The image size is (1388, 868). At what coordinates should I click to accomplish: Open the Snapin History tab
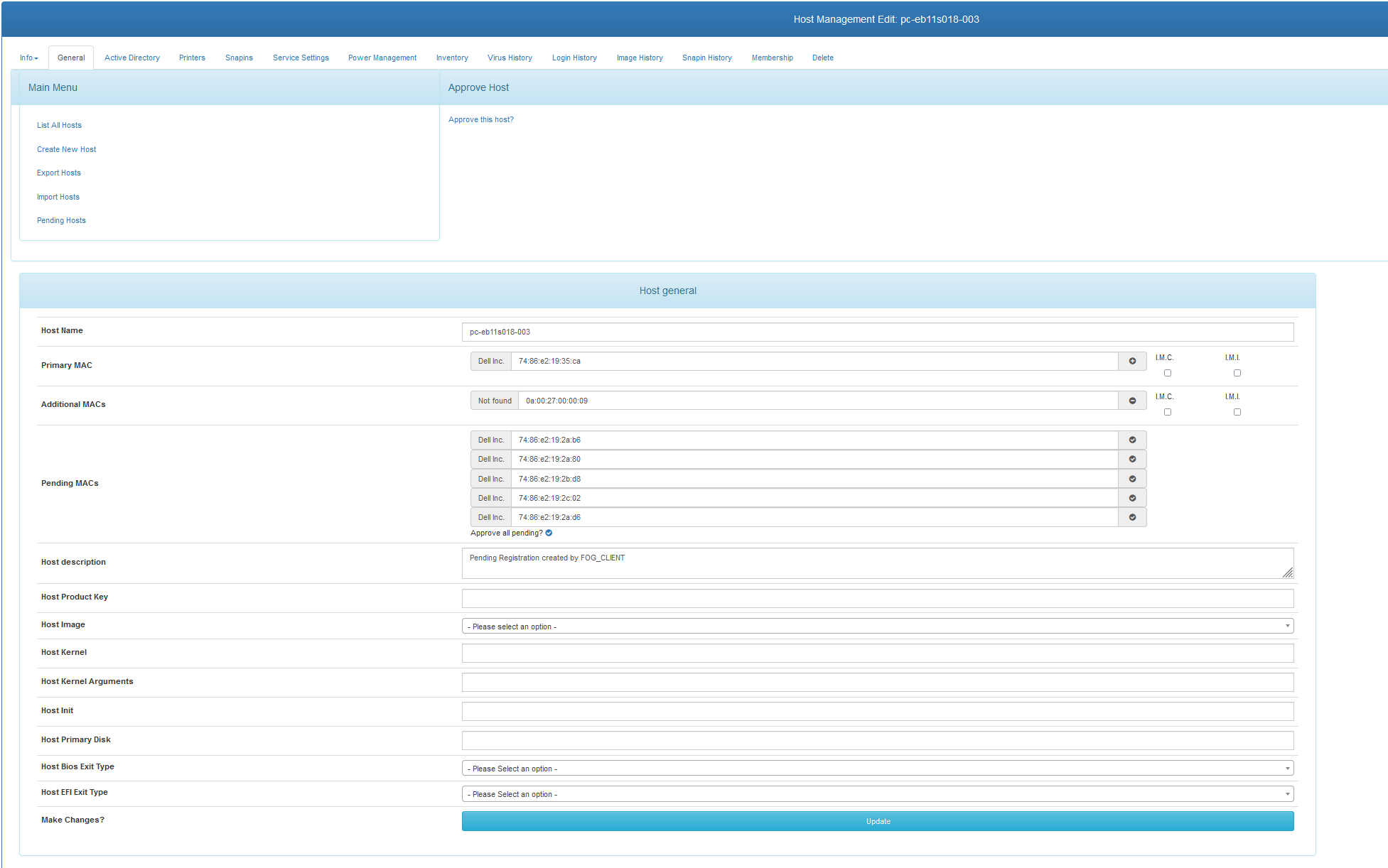click(x=707, y=58)
